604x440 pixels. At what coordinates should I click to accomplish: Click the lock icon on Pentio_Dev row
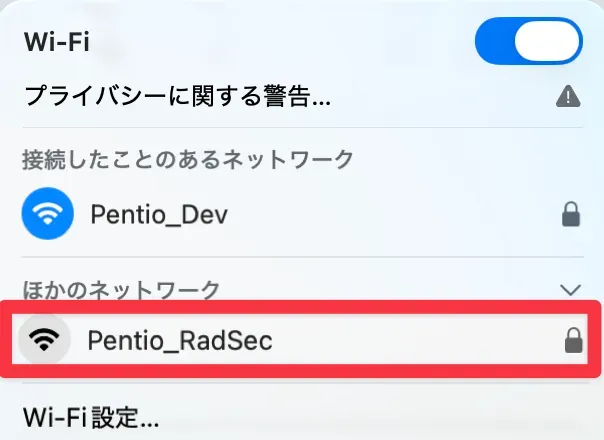(x=573, y=213)
